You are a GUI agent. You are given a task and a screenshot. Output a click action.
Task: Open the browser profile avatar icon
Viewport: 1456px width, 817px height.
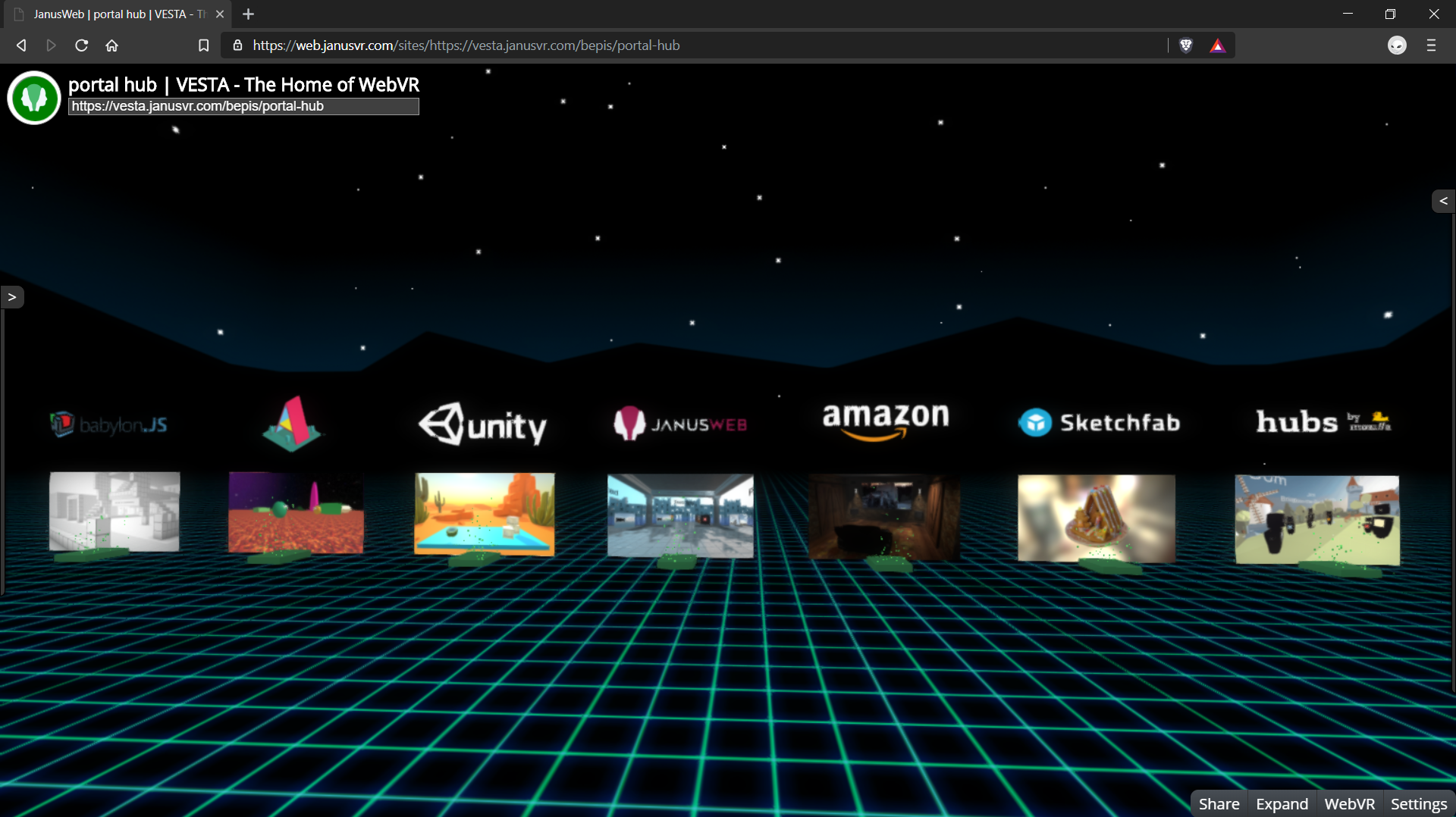pyautogui.click(x=1397, y=45)
